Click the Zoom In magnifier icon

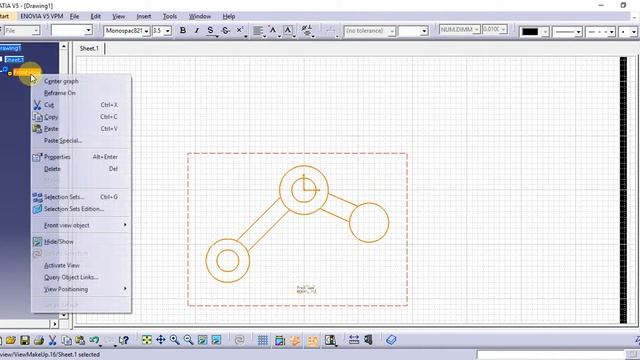coord(175,340)
